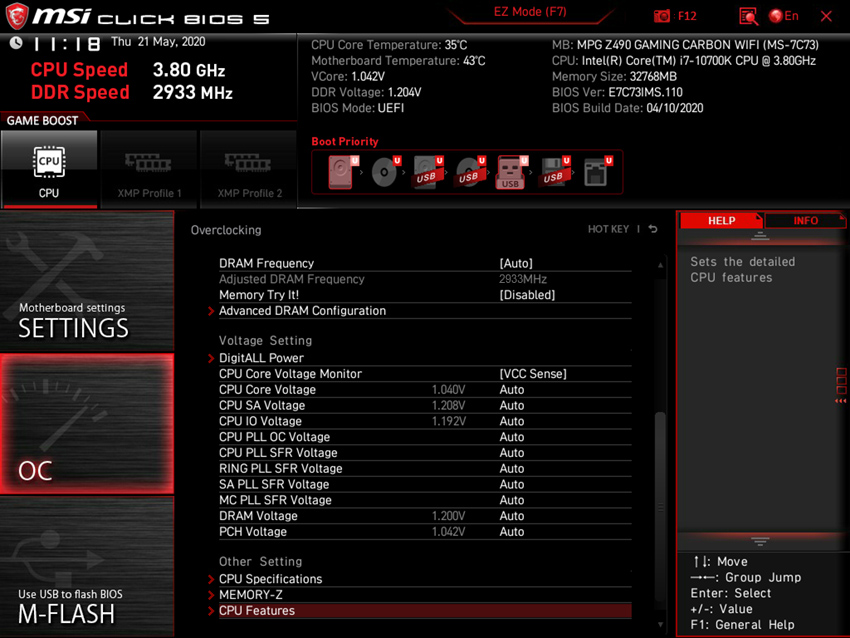The width and height of the screenshot is (850, 638).
Task: Select MC PLL SFR Voltage row
Action: click(425, 500)
